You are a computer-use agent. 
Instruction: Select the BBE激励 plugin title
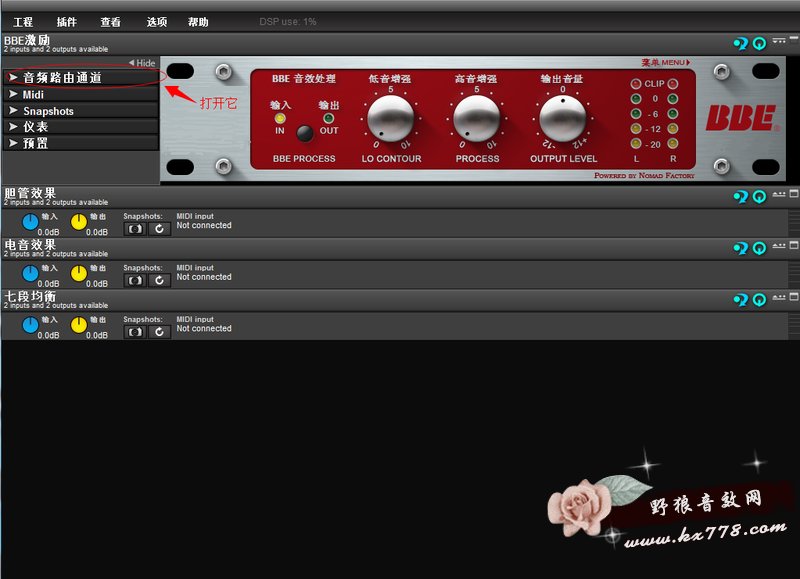pos(27,40)
